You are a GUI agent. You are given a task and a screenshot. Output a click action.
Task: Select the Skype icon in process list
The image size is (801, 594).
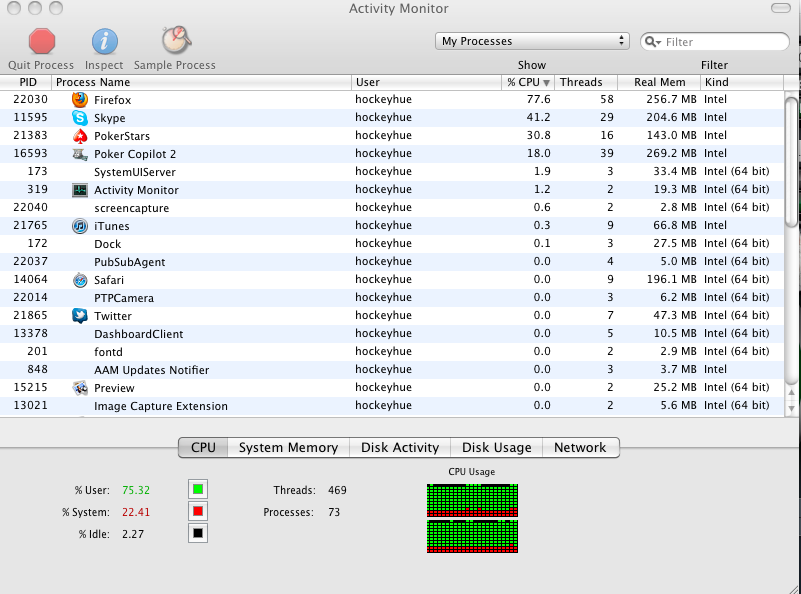[x=80, y=118]
